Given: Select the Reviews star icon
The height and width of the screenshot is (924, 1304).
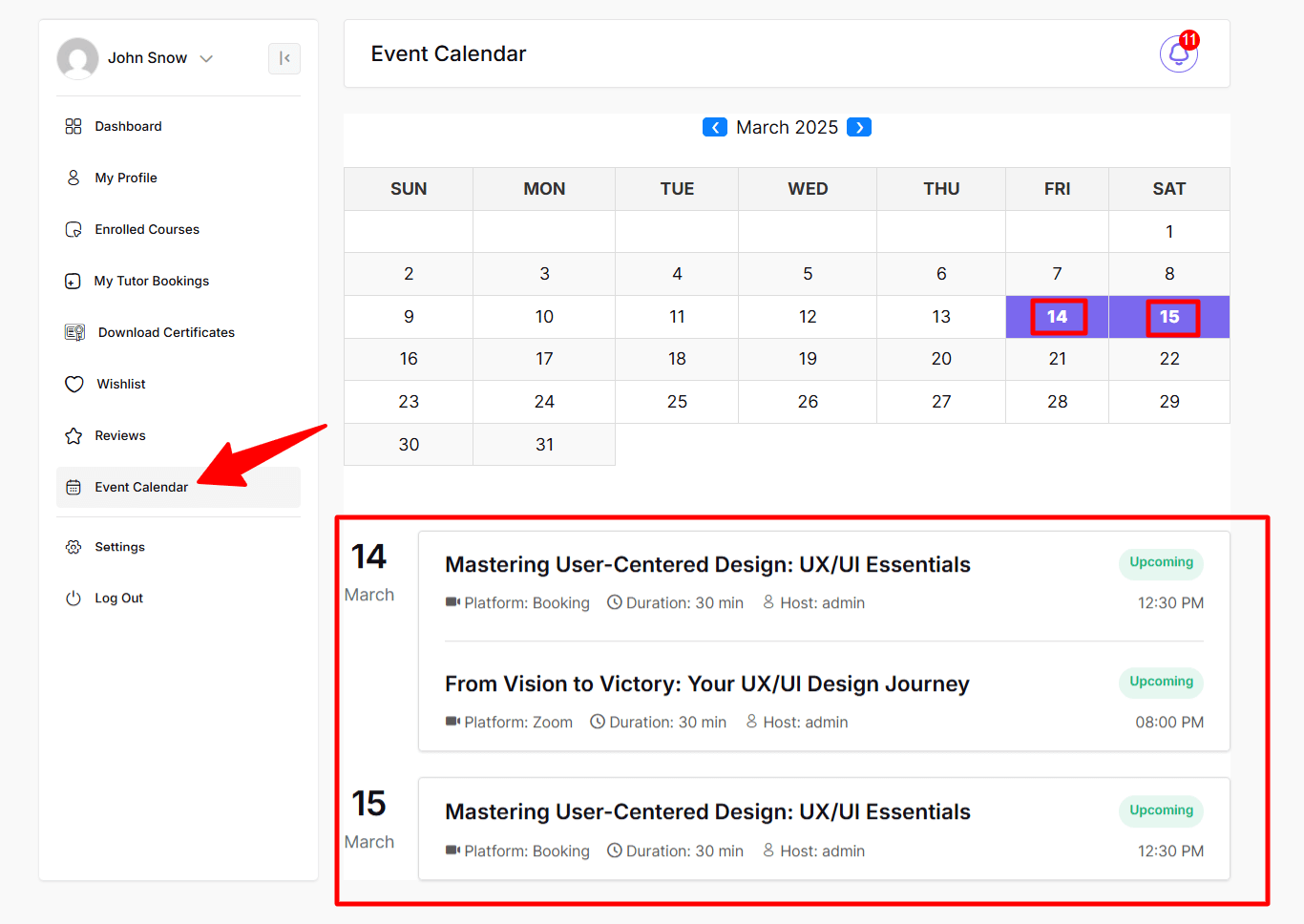Looking at the screenshot, I should [74, 435].
